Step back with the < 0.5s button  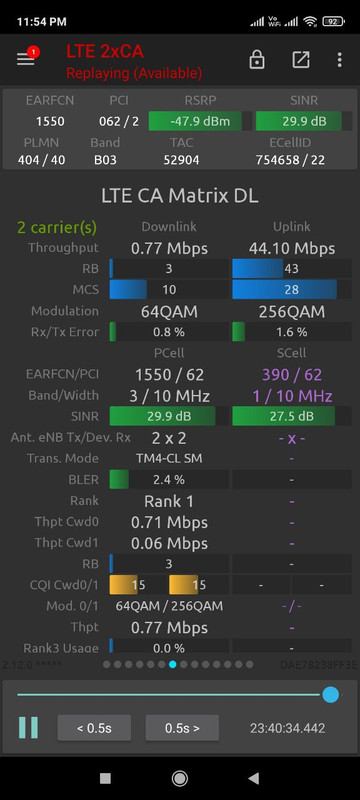click(94, 728)
